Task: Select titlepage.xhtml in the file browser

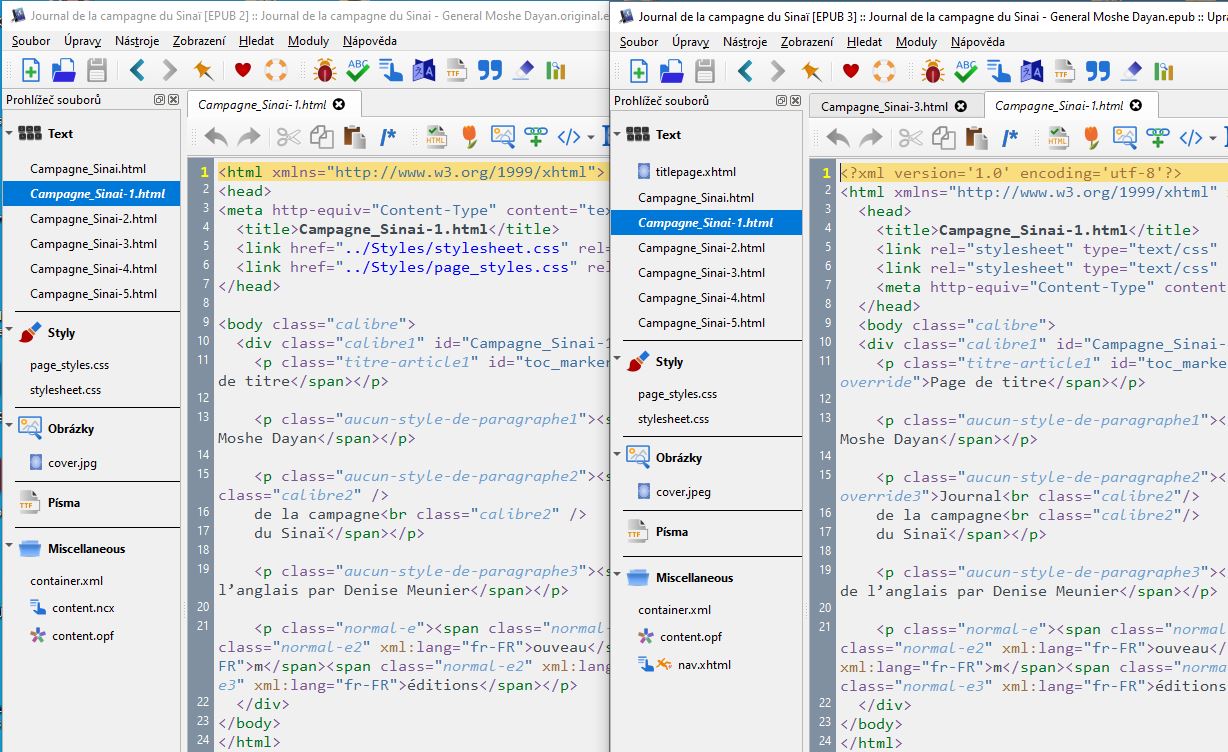Action: tap(696, 172)
